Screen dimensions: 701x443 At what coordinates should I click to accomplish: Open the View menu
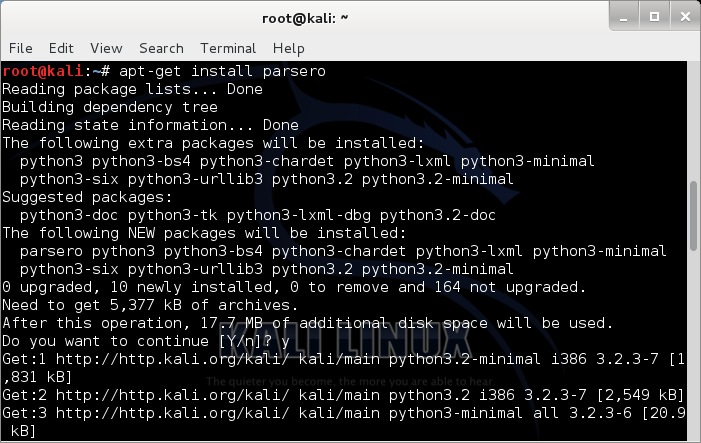(x=106, y=48)
